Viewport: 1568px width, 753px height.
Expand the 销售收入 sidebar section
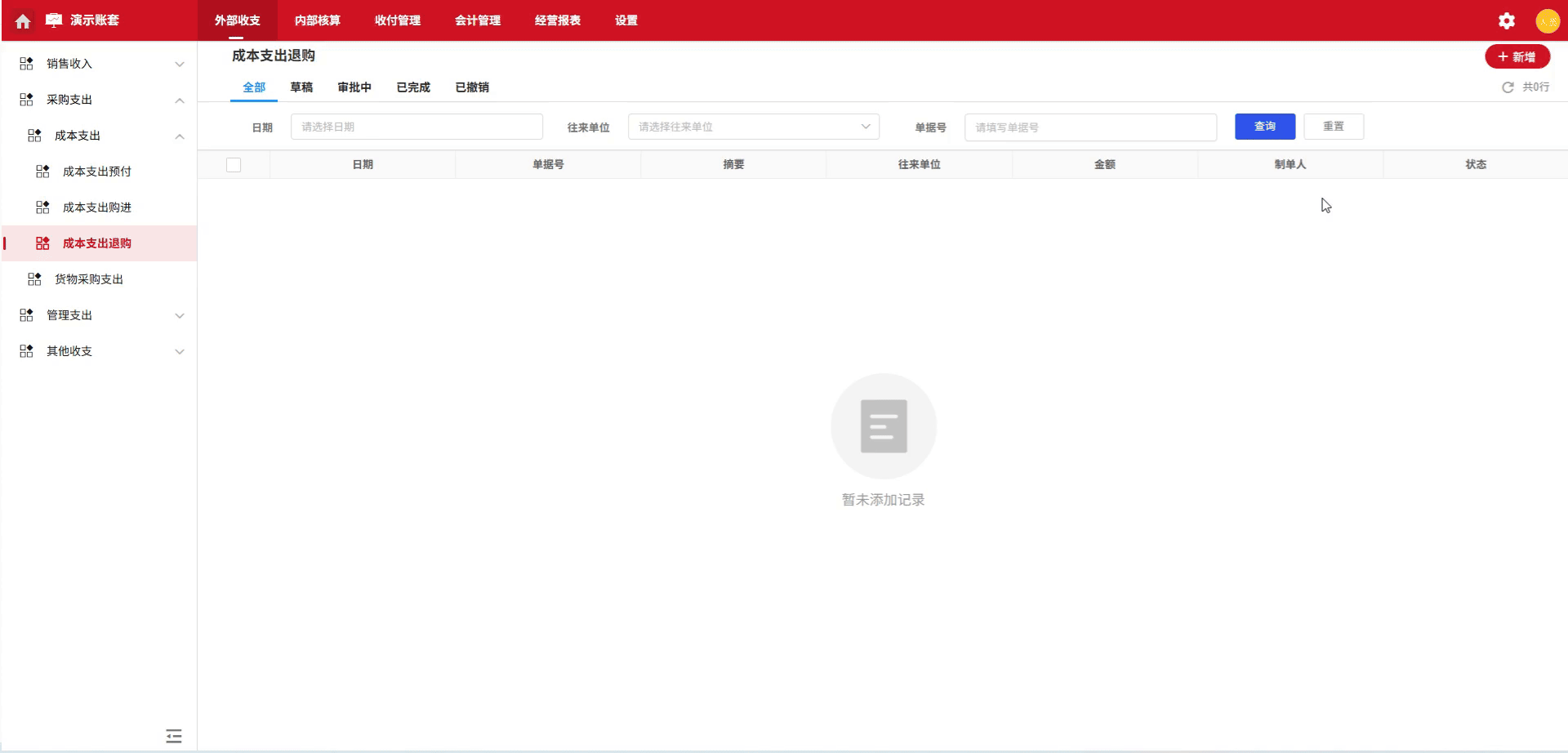pyautogui.click(x=180, y=64)
